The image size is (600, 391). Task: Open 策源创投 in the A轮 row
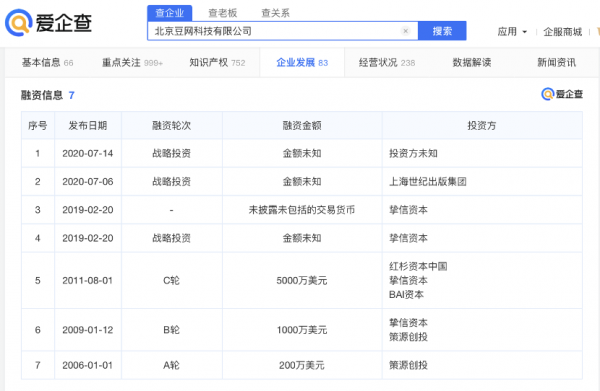(408, 365)
